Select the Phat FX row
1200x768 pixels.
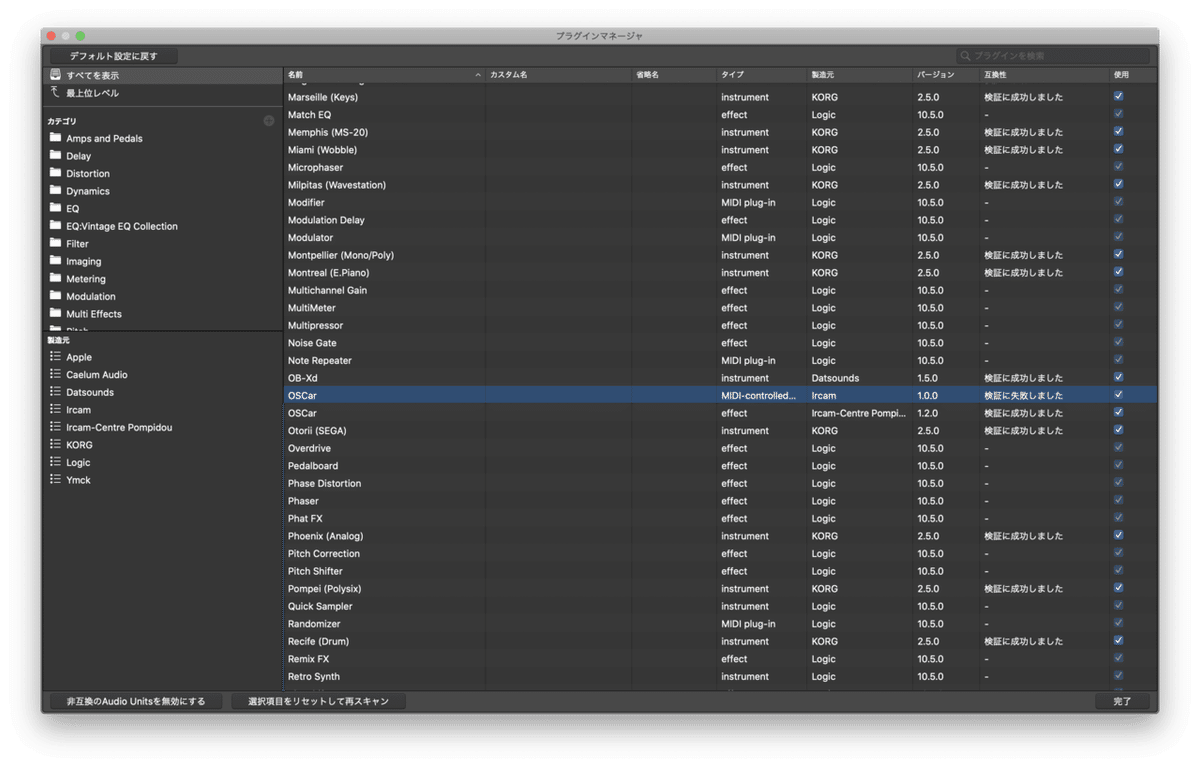pyautogui.click(x=720, y=518)
